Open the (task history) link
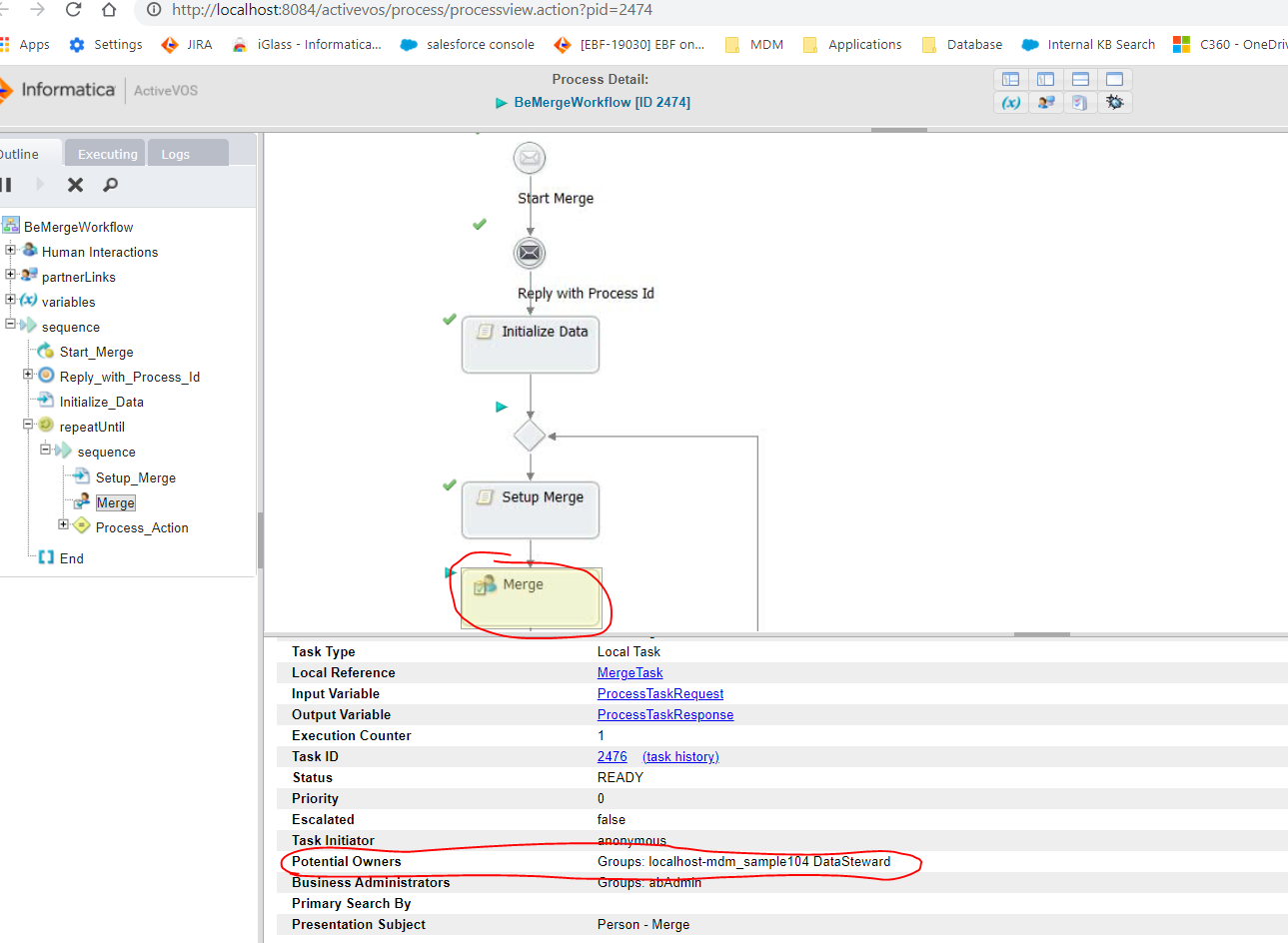This screenshot has width=1288, height=943. pyautogui.click(x=680, y=757)
